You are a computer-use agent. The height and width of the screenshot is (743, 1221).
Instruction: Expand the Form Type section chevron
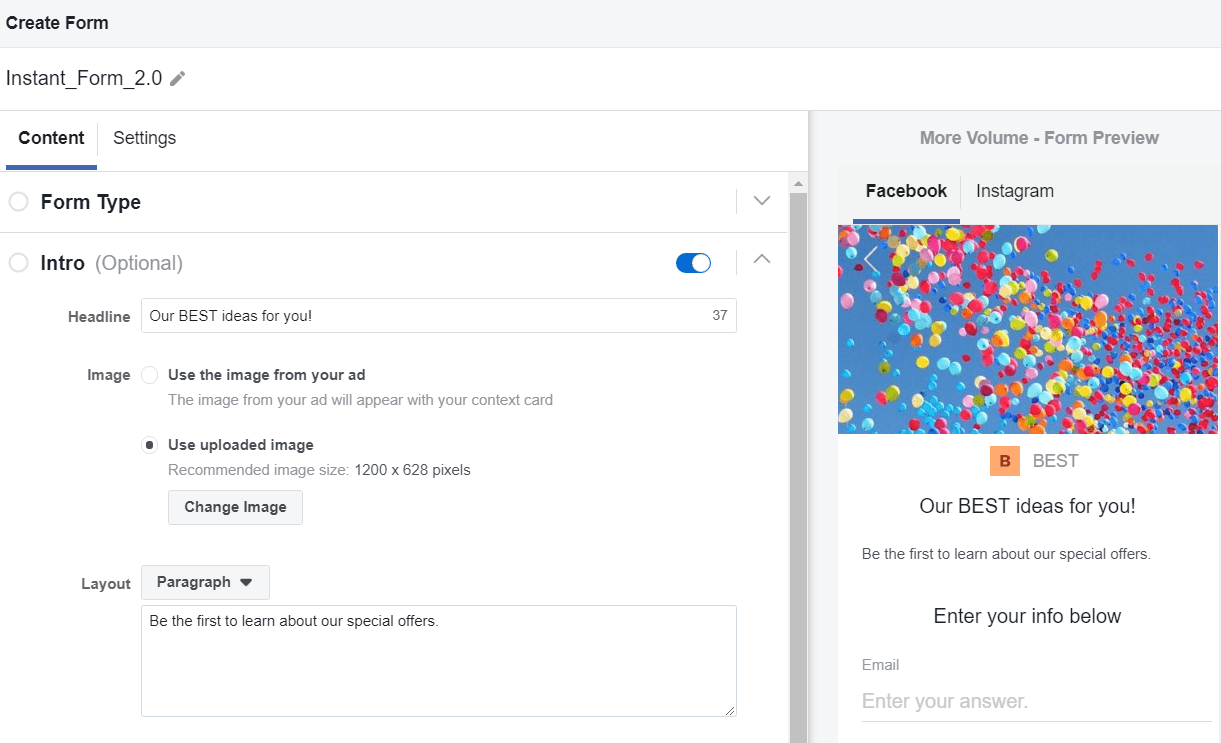pyautogui.click(x=762, y=201)
